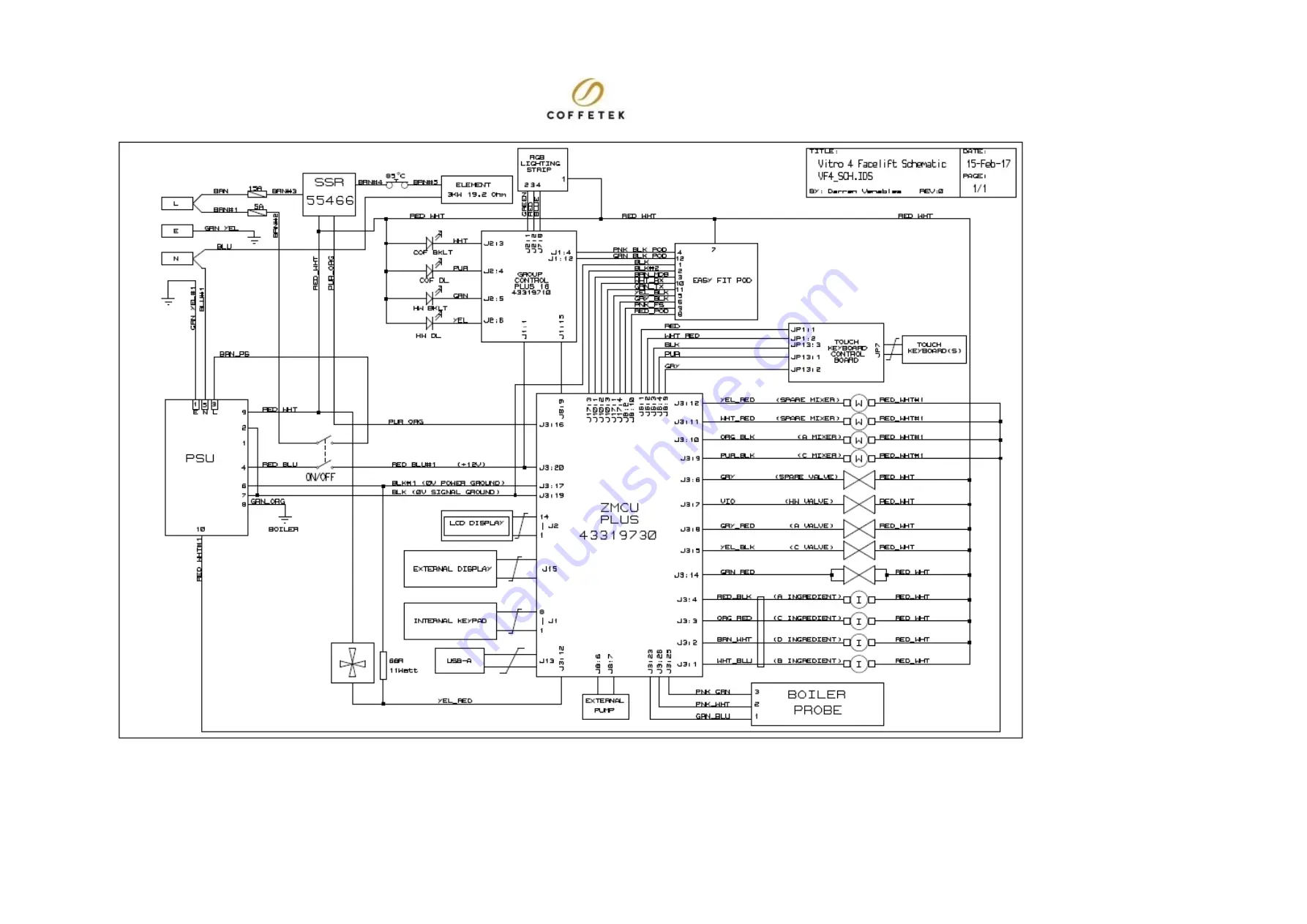
Task: Click the GRN_BLU boiler probe wire label
Action: pos(713,716)
